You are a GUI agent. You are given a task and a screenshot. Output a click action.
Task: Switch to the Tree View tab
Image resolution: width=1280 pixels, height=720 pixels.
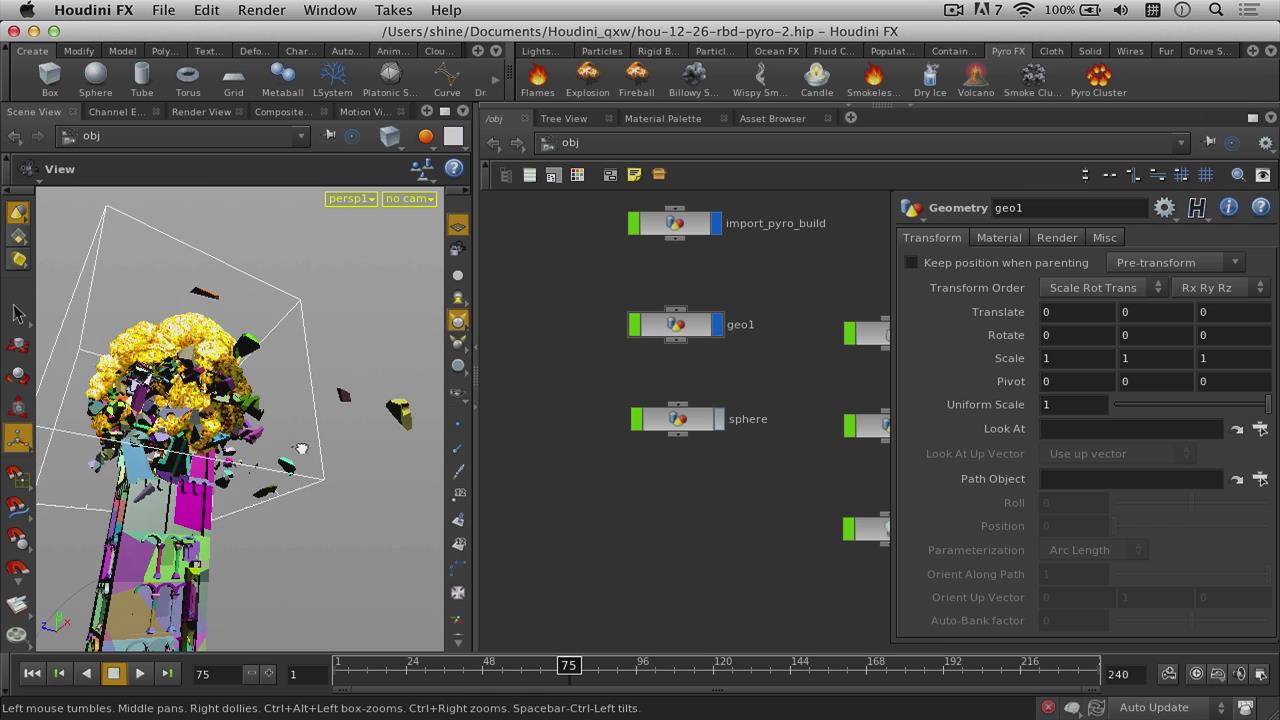coord(564,118)
